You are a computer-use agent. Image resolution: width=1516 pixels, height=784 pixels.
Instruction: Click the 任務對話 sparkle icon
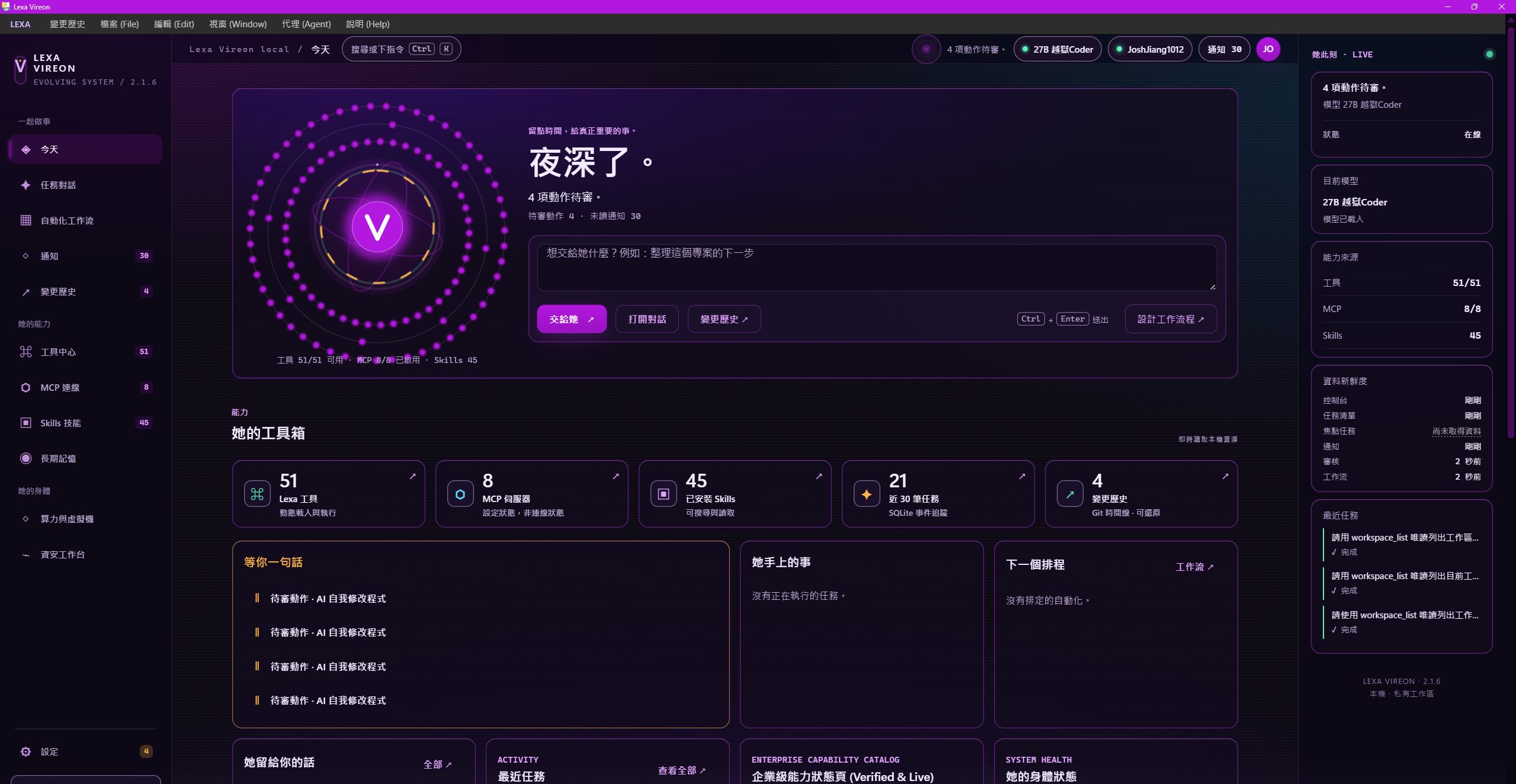25,185
